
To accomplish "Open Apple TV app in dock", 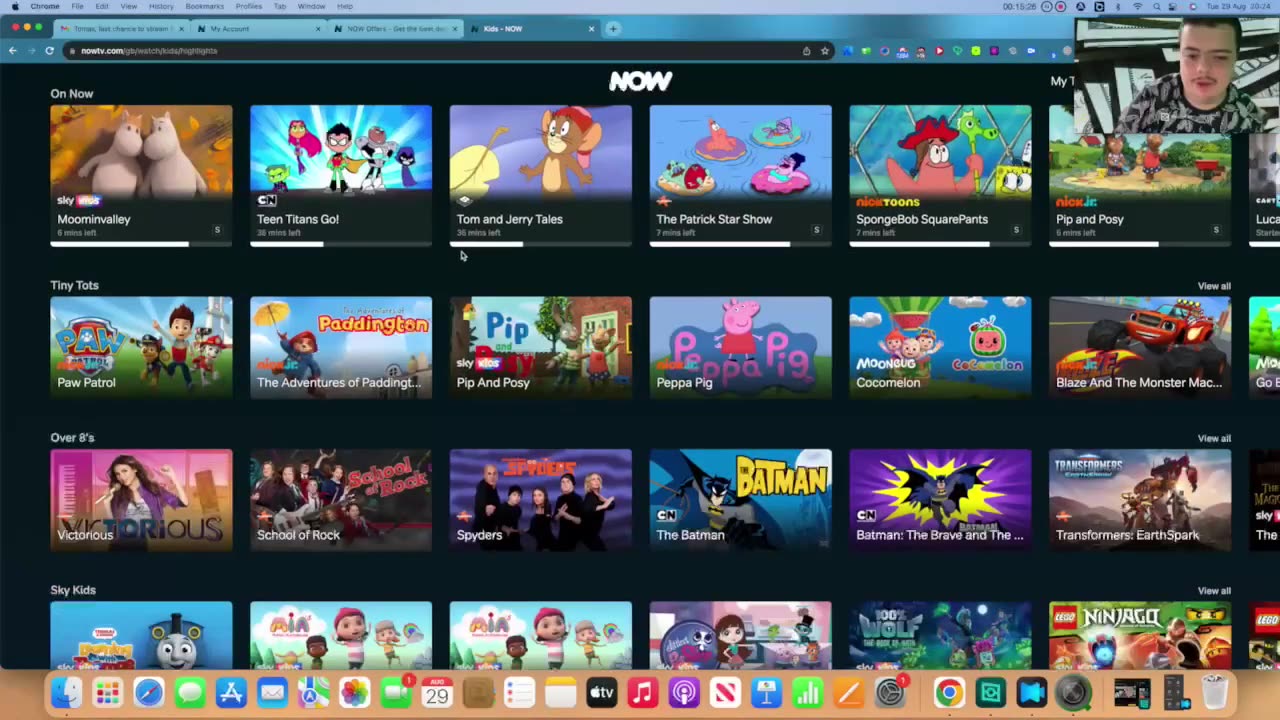I will point(601,692).
